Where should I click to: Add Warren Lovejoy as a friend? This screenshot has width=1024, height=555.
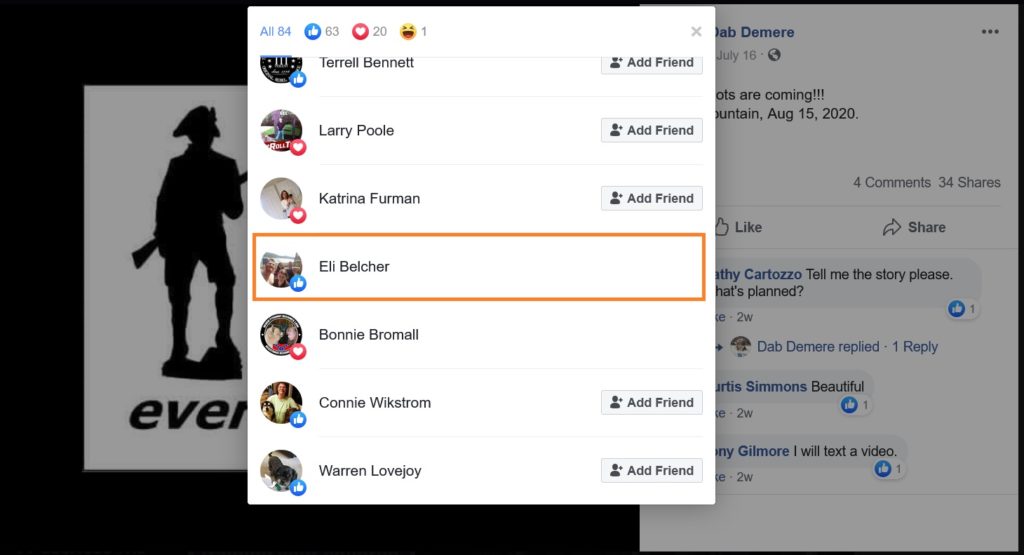tap(652, 470)
